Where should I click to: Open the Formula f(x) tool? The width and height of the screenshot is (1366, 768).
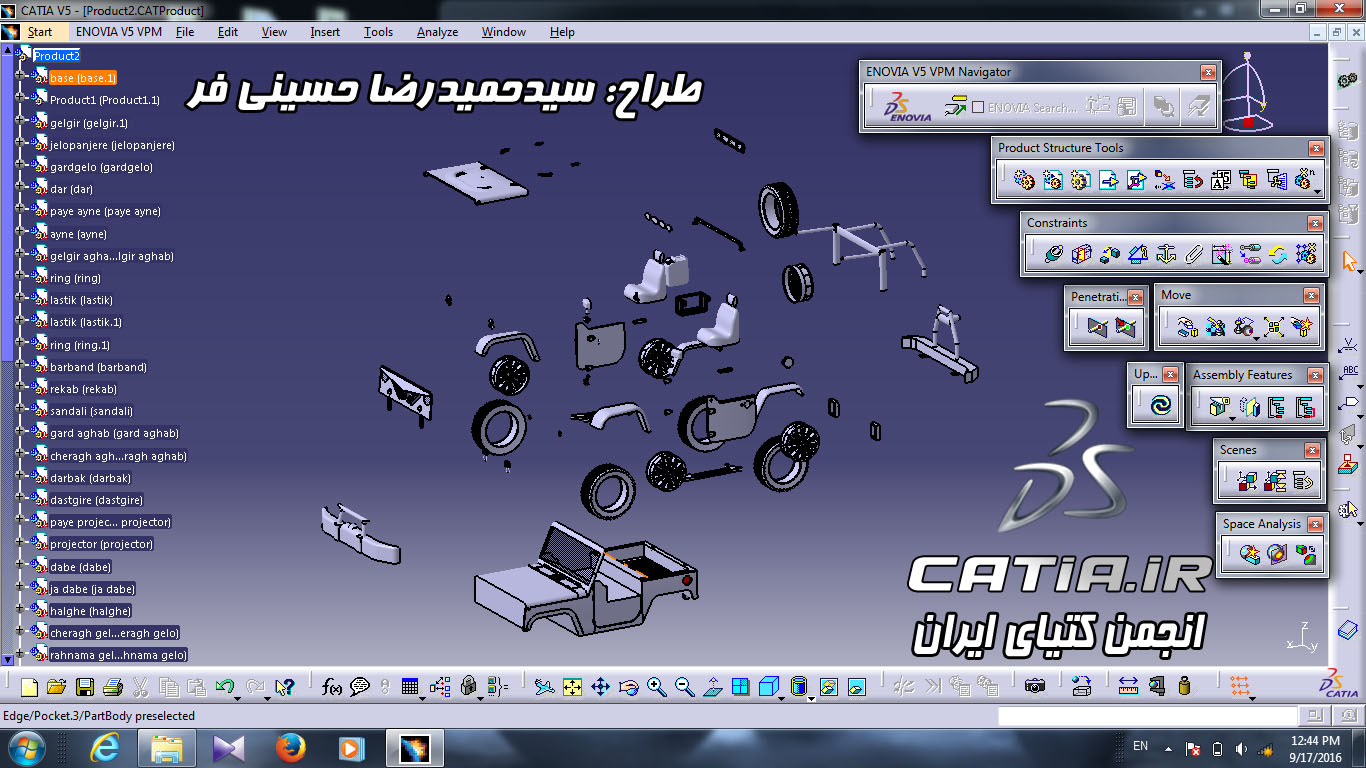(x=332, y=687)
